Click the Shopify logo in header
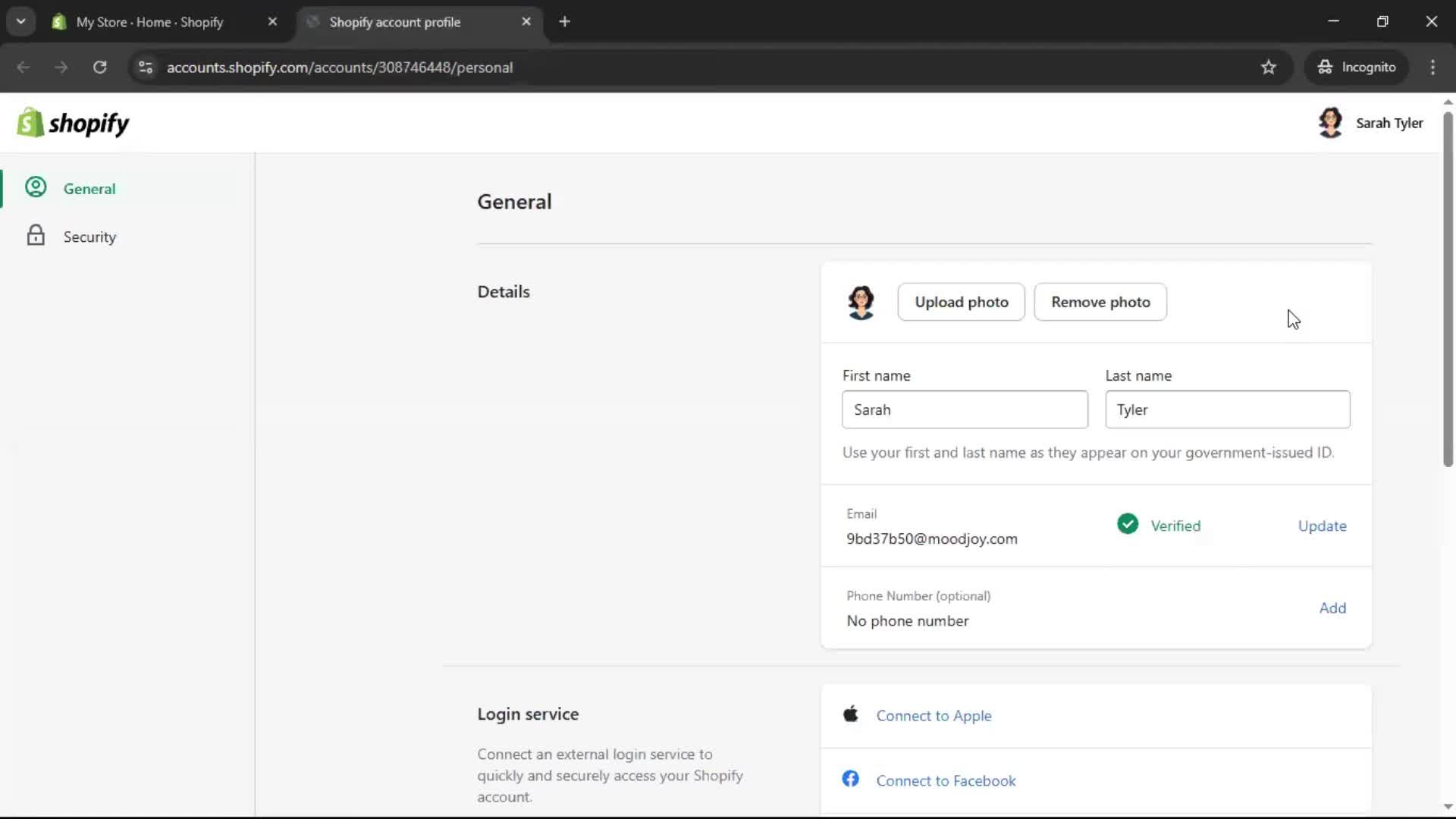The height and width of the screenshot is (819, 1456). [x=73, y=123]
